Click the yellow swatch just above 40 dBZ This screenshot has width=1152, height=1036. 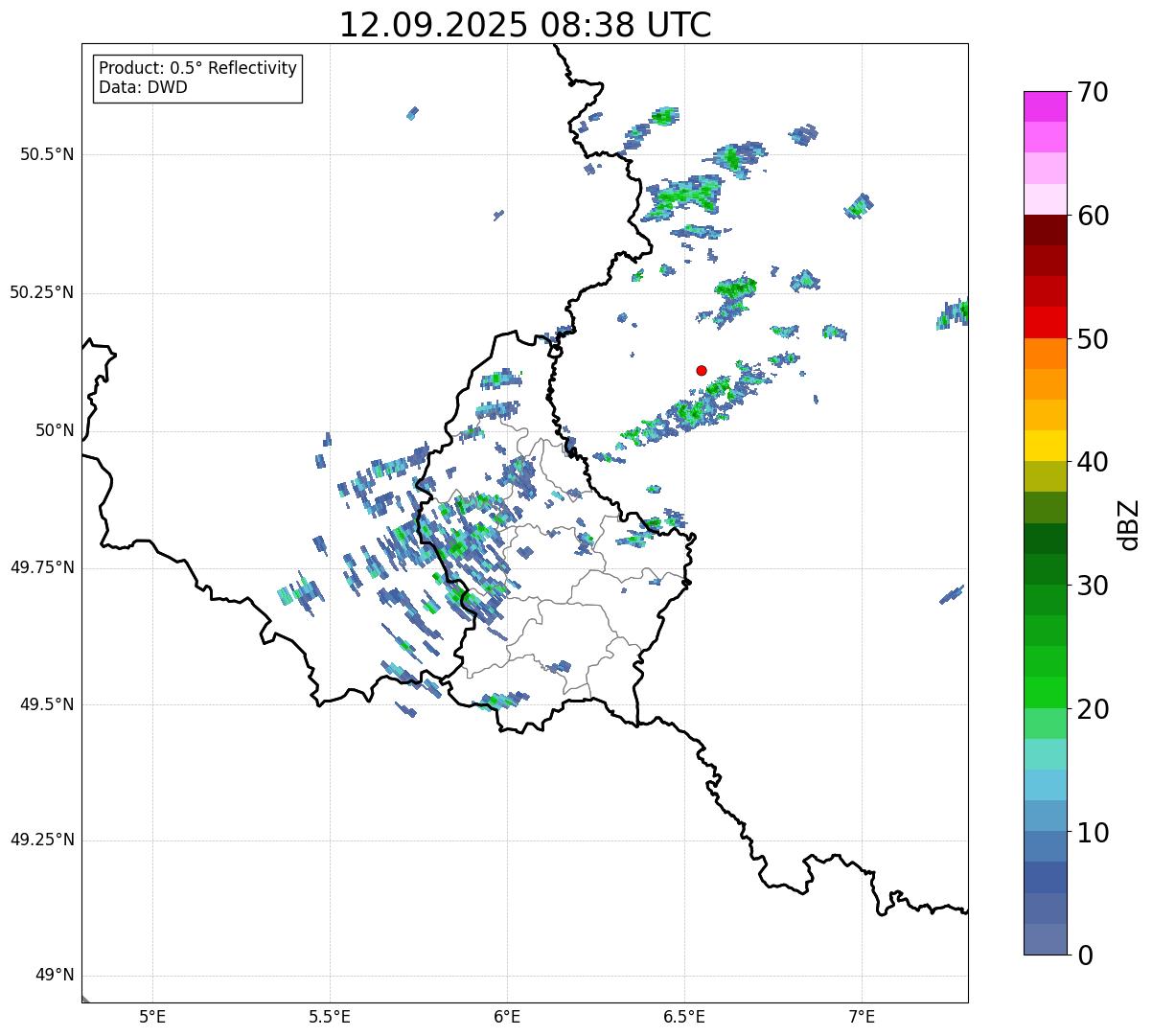pos(1044,446)
